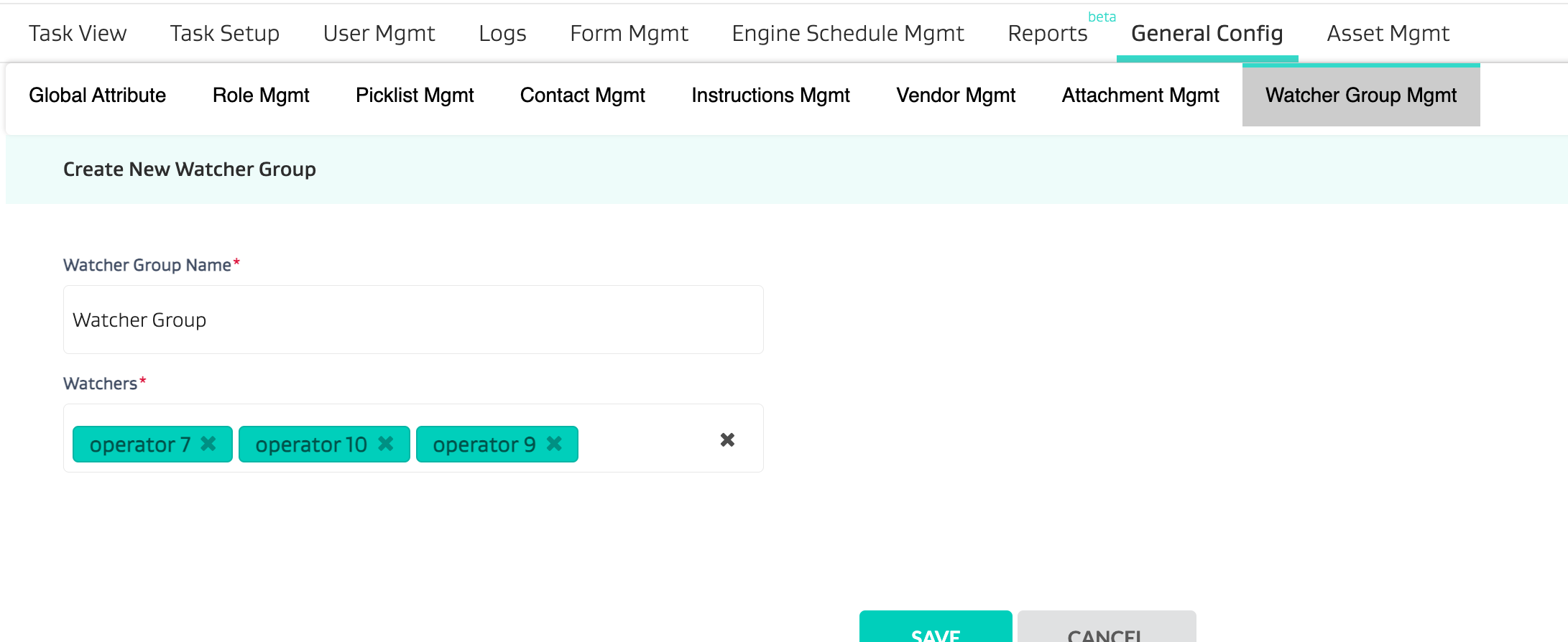Screen dimensions: 1568x642
Task: Open Engine Schedule Mgmt tab
Action: click(848, 33)
